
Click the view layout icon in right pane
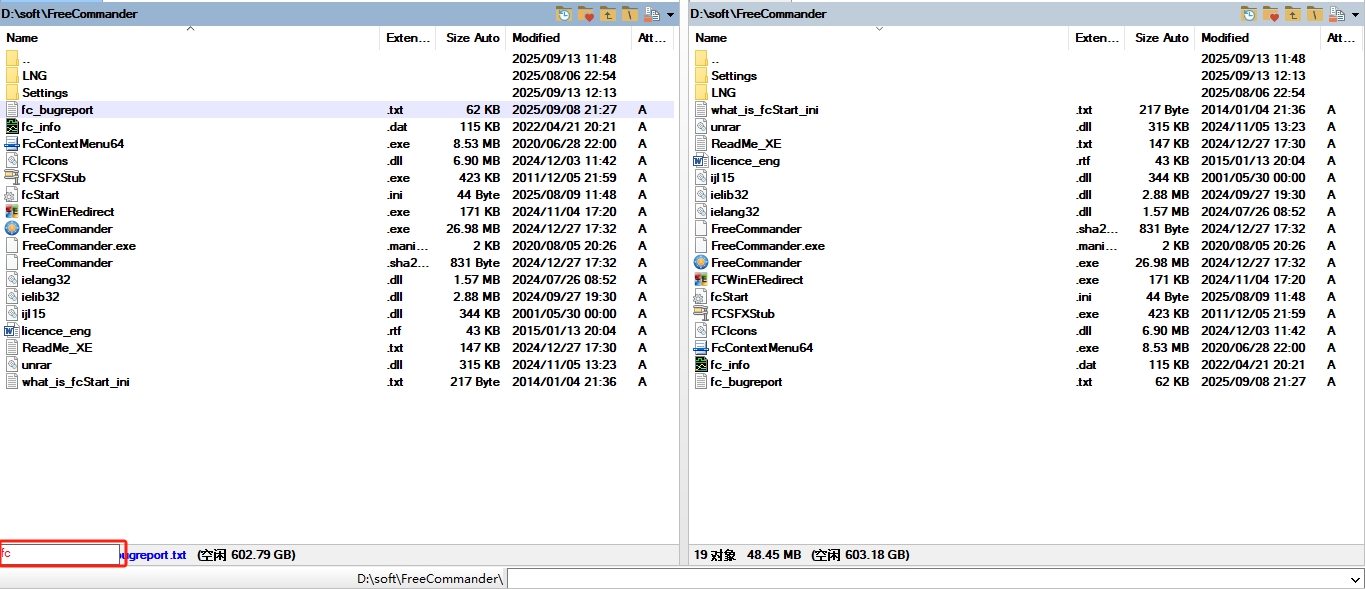point(1337,14)
